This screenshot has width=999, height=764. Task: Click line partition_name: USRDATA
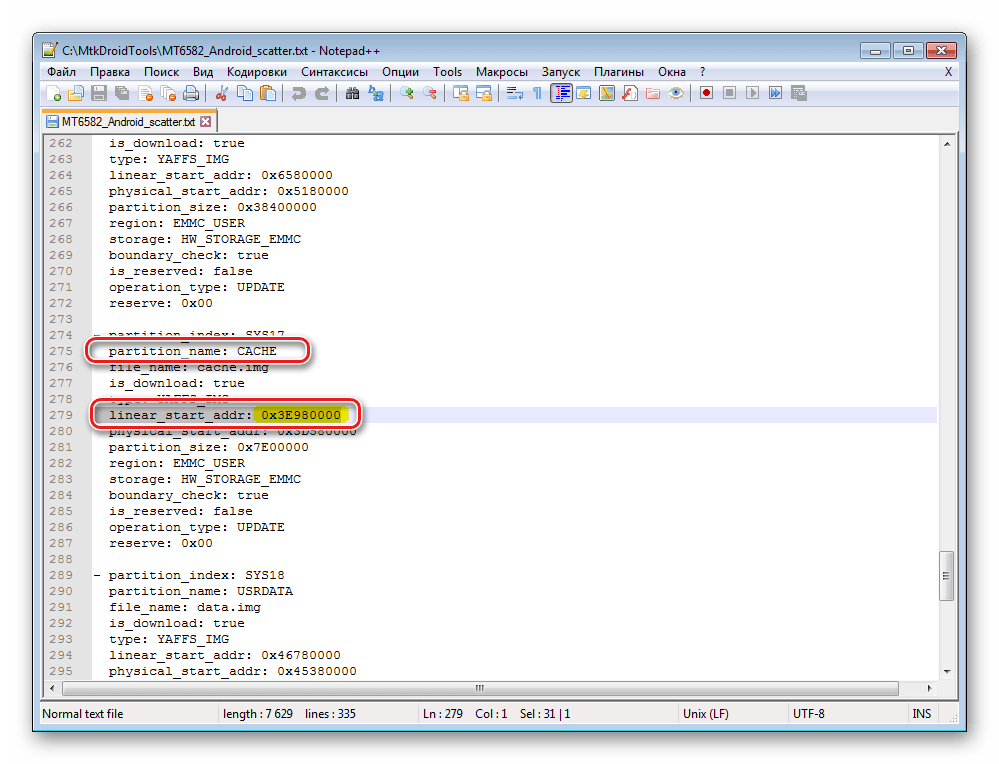coord(201,591)
